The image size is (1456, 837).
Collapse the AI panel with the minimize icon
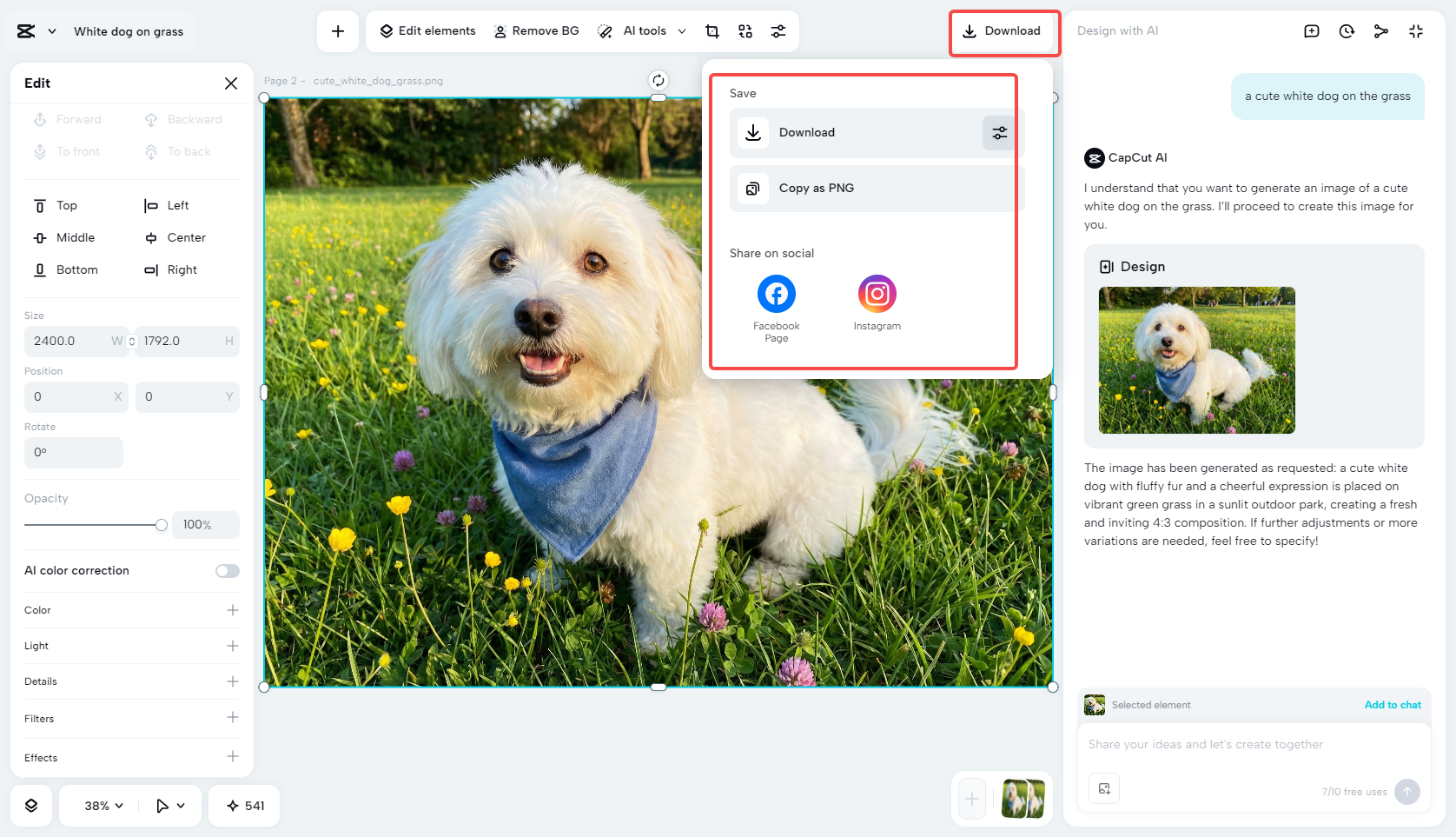1416,30
